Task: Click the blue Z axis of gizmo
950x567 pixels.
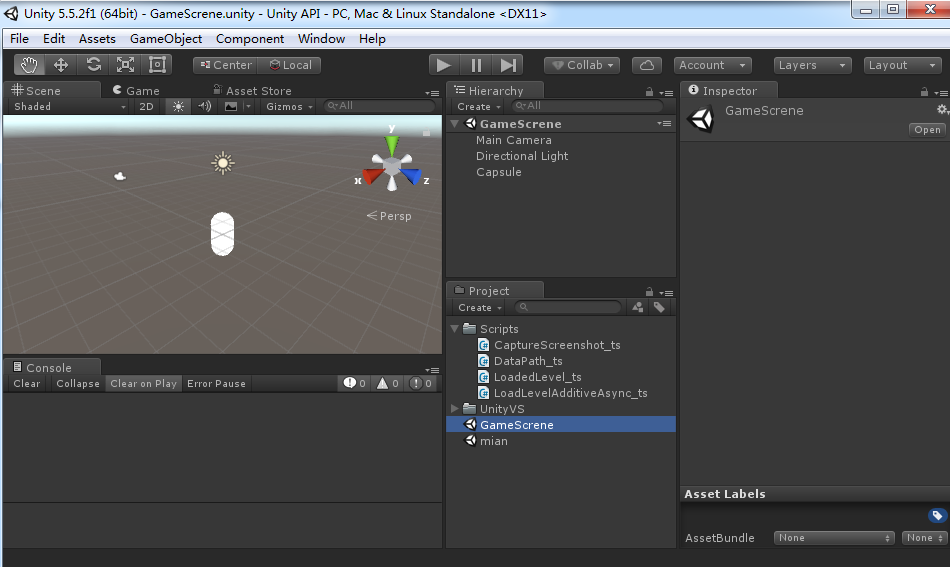Action: [411, 175]
